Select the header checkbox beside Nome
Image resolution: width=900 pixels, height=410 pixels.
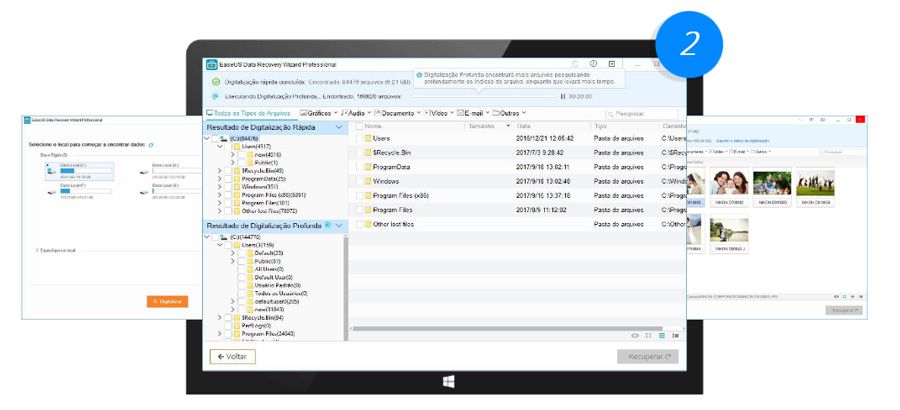(x=359, y=126)
